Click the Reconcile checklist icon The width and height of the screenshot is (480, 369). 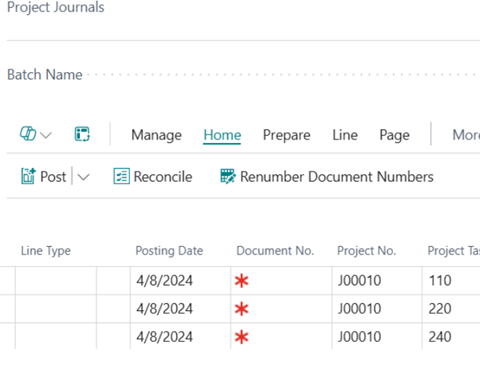tap(121, 176)
